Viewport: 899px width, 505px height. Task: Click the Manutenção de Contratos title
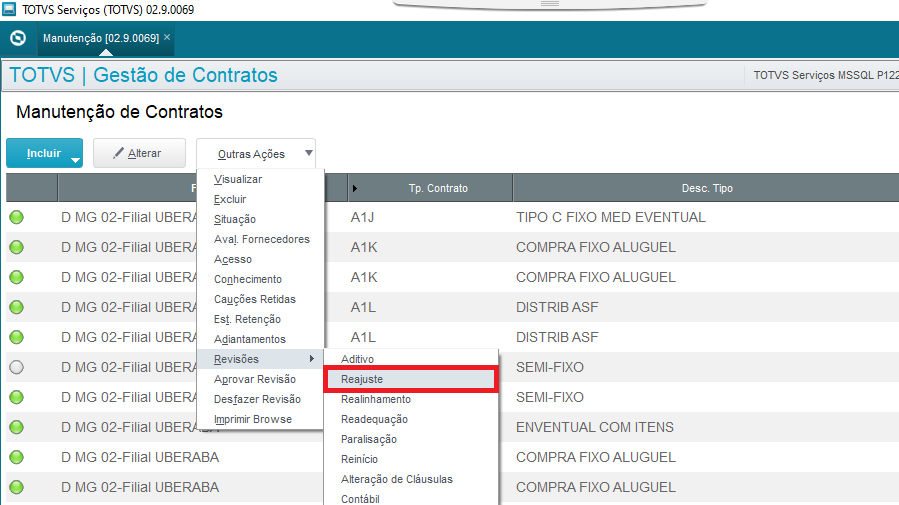pyautogui.click(x=119, y=112)
